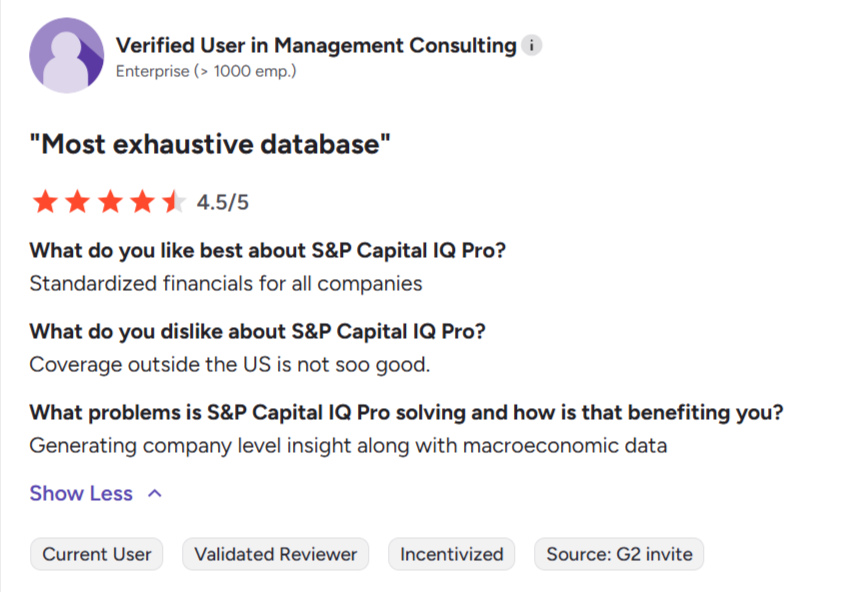
Task: Click the Validated Reviewer badge
Action: click(x=275, y=554)
